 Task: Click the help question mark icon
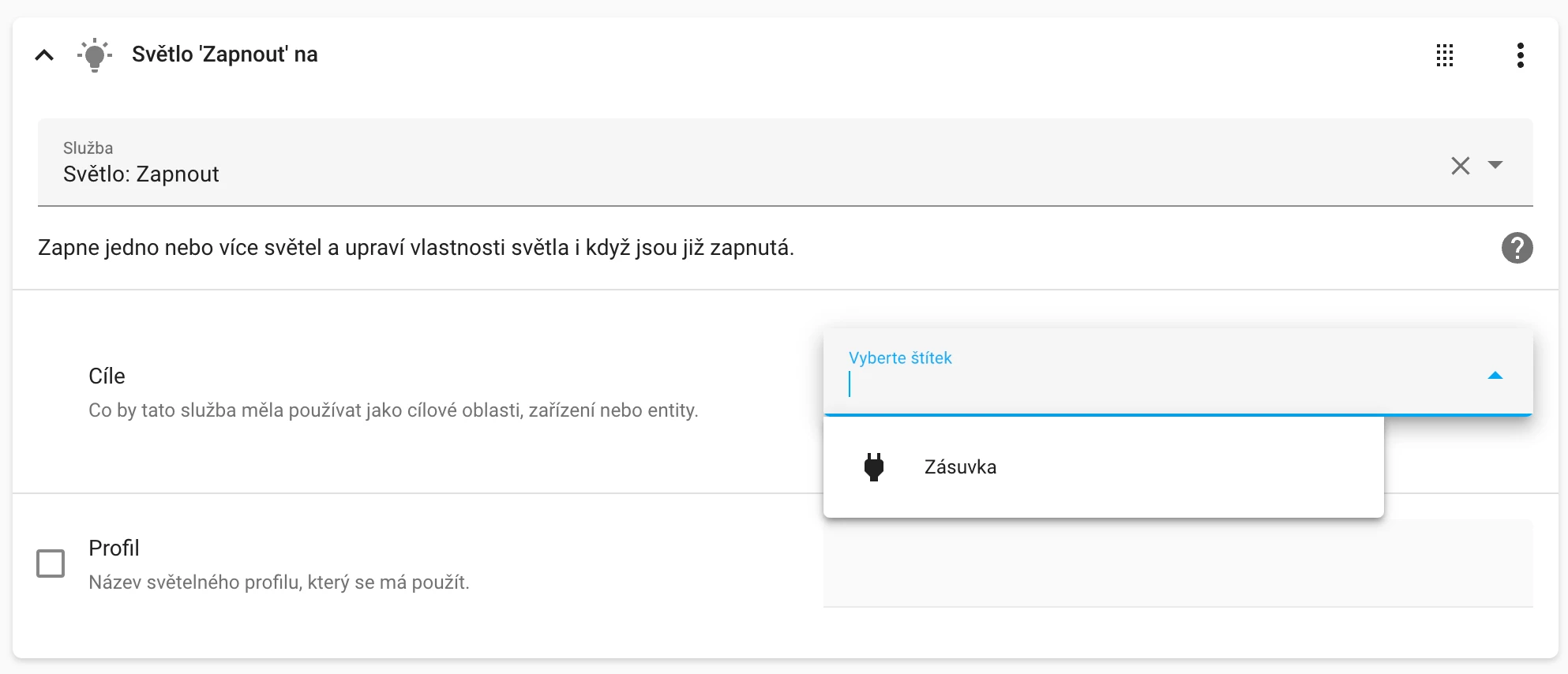[x=1518, y=248]
